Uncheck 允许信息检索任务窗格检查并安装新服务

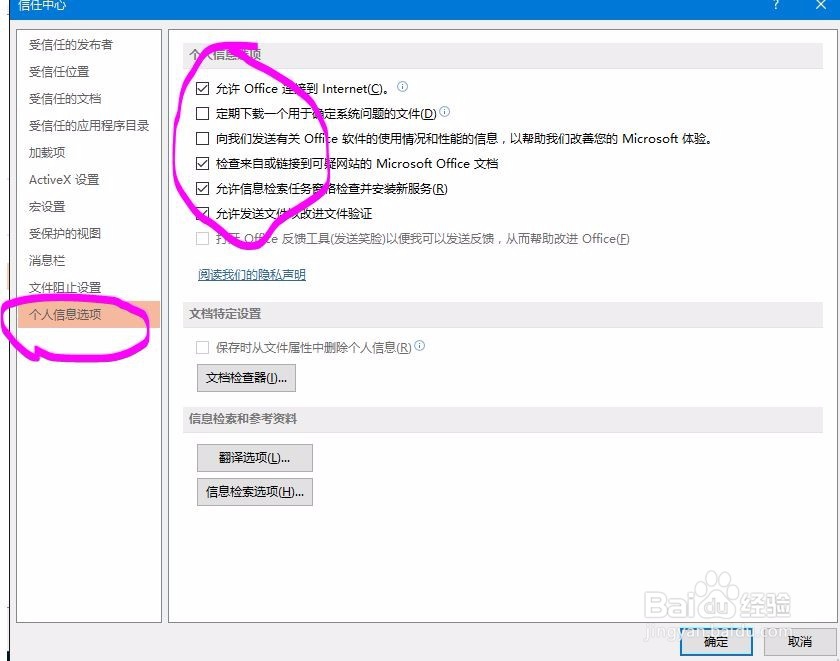pos(202,189)
